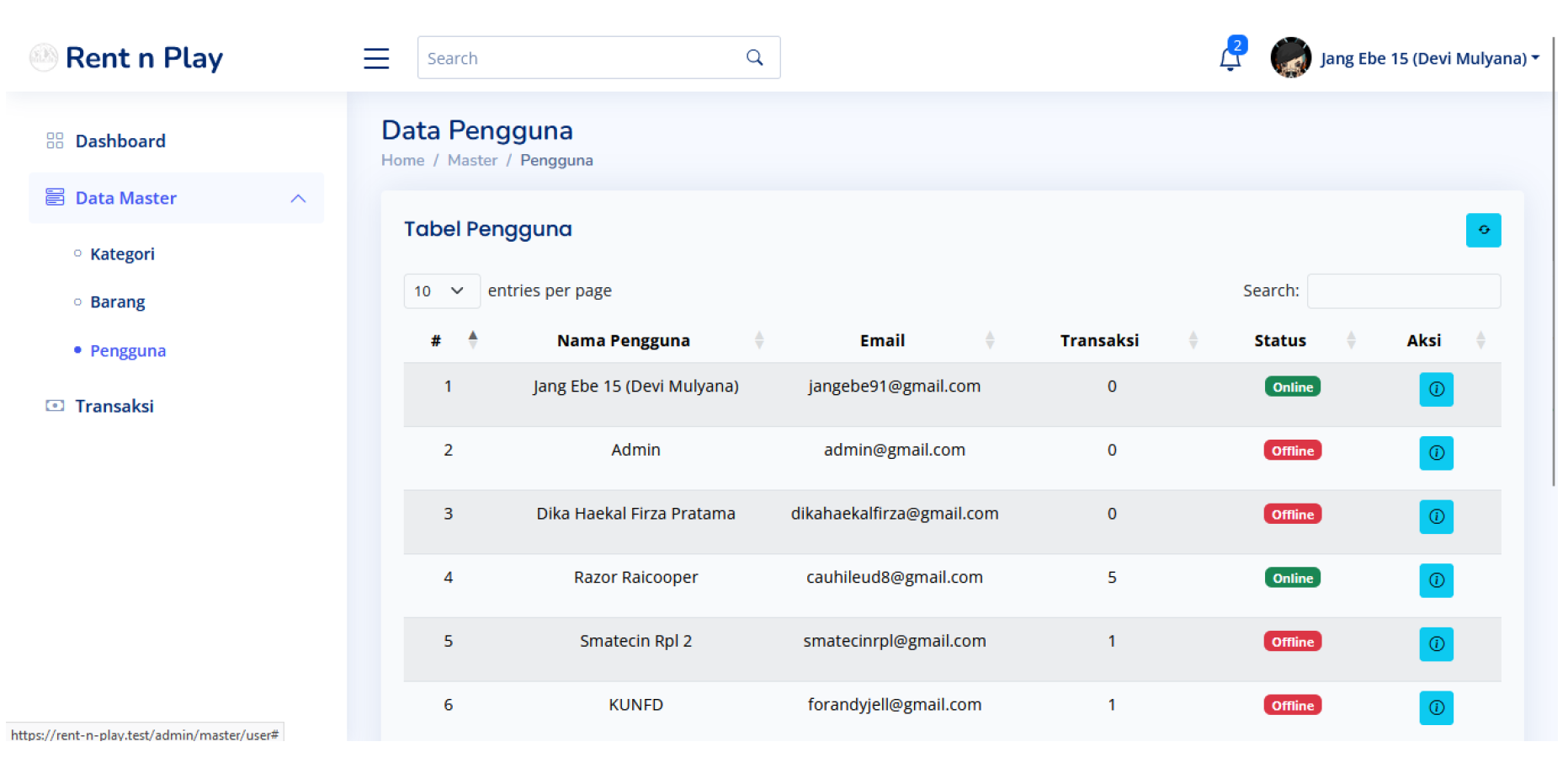Select Kategori in the sidebar
The height and width of the screenshot is (763, 1568).
pos(121,253)
